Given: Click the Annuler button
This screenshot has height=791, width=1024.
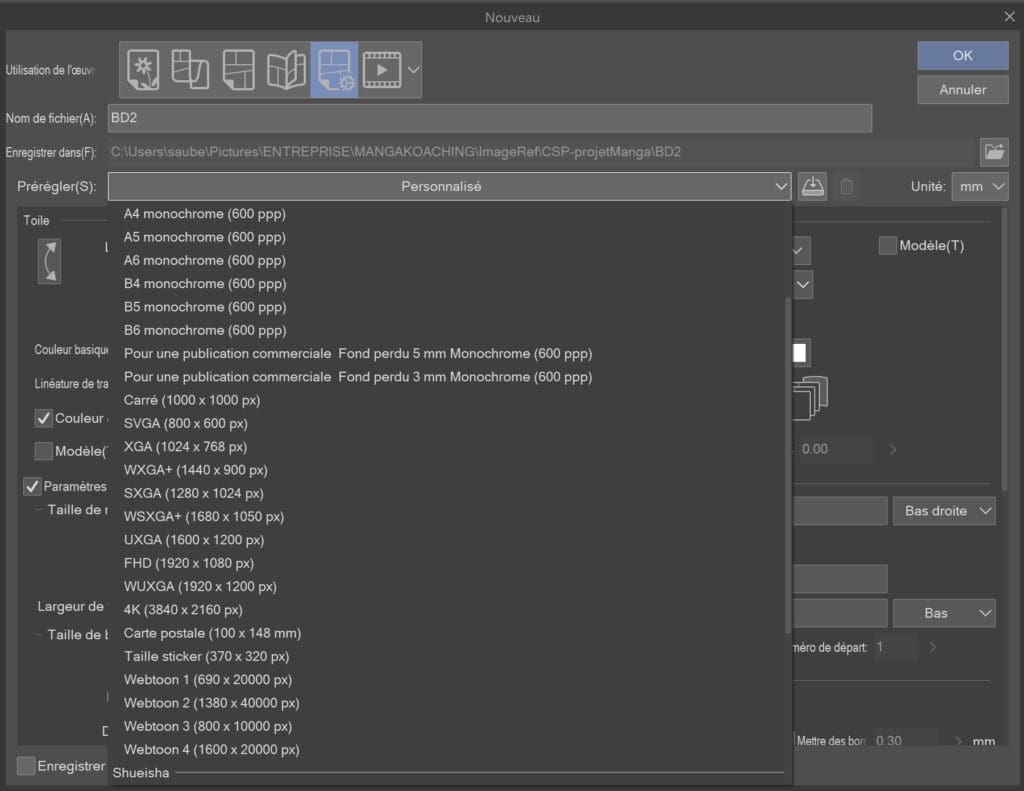Looking at the screenshot, I should tap(963, 89).
